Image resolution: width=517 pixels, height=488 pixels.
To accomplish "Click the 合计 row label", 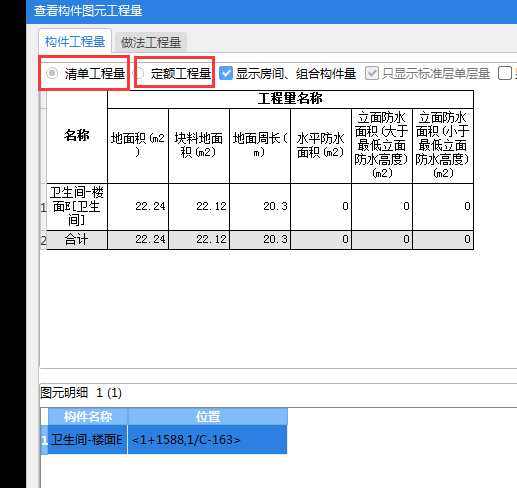I will (77, 240).
